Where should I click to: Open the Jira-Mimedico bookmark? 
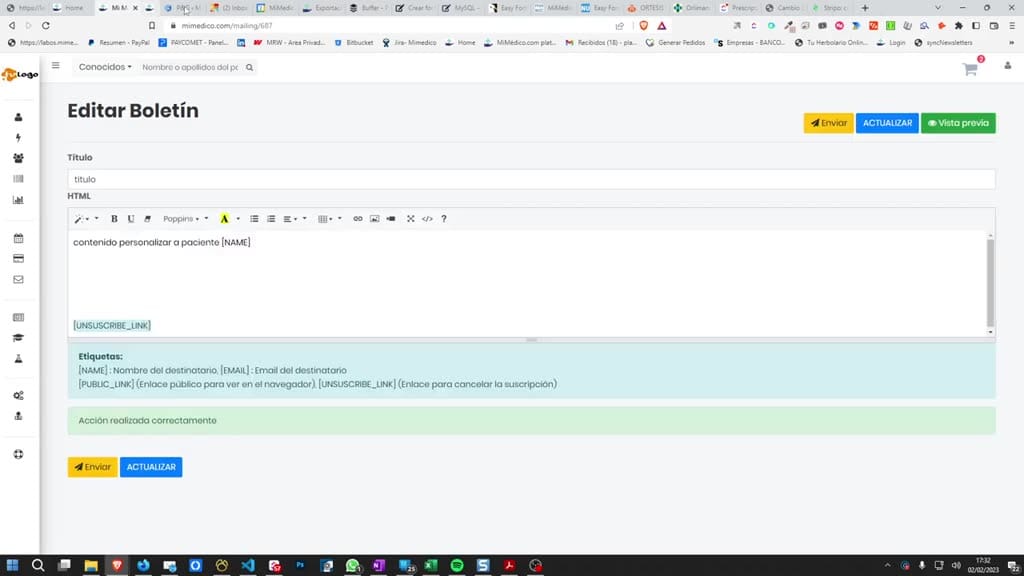point(409,42)
